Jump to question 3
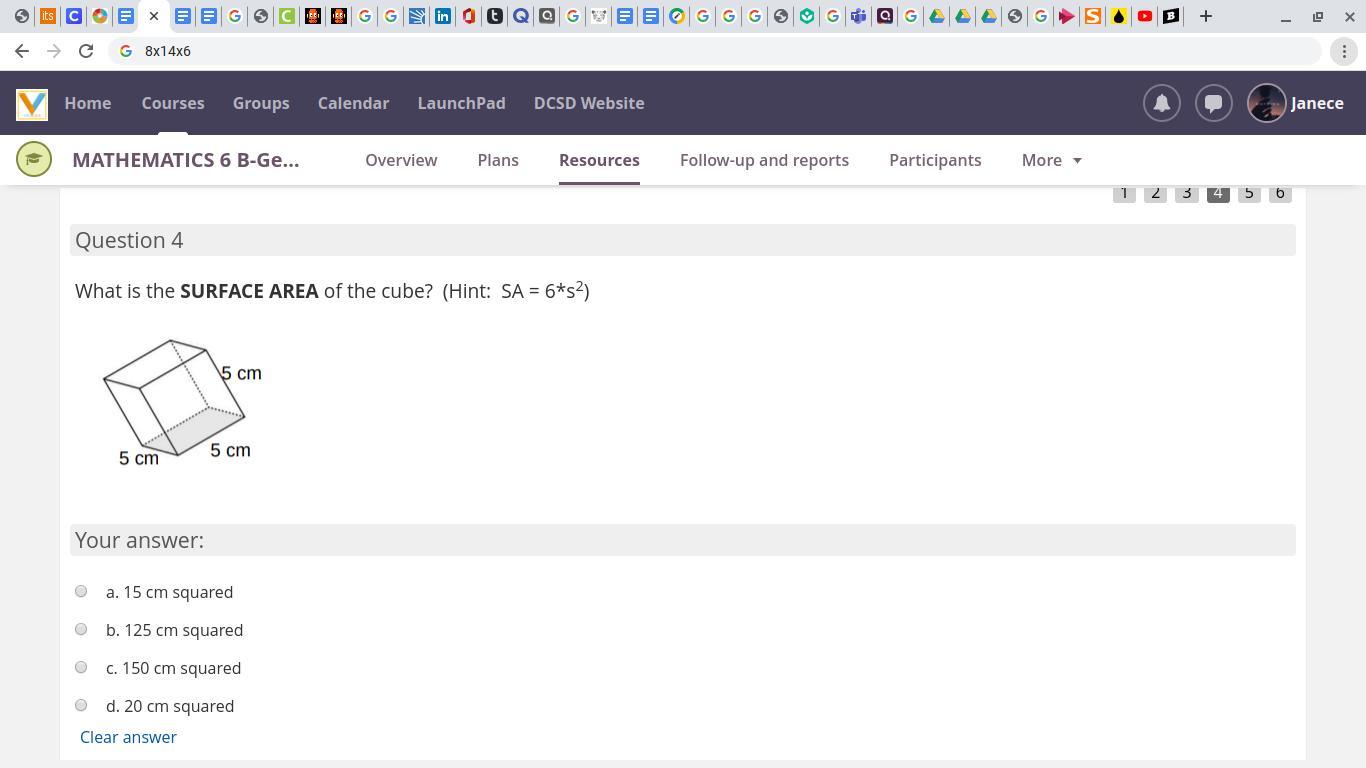The height and width of the screenshot is (768, 1366). tap(1187, 193)
